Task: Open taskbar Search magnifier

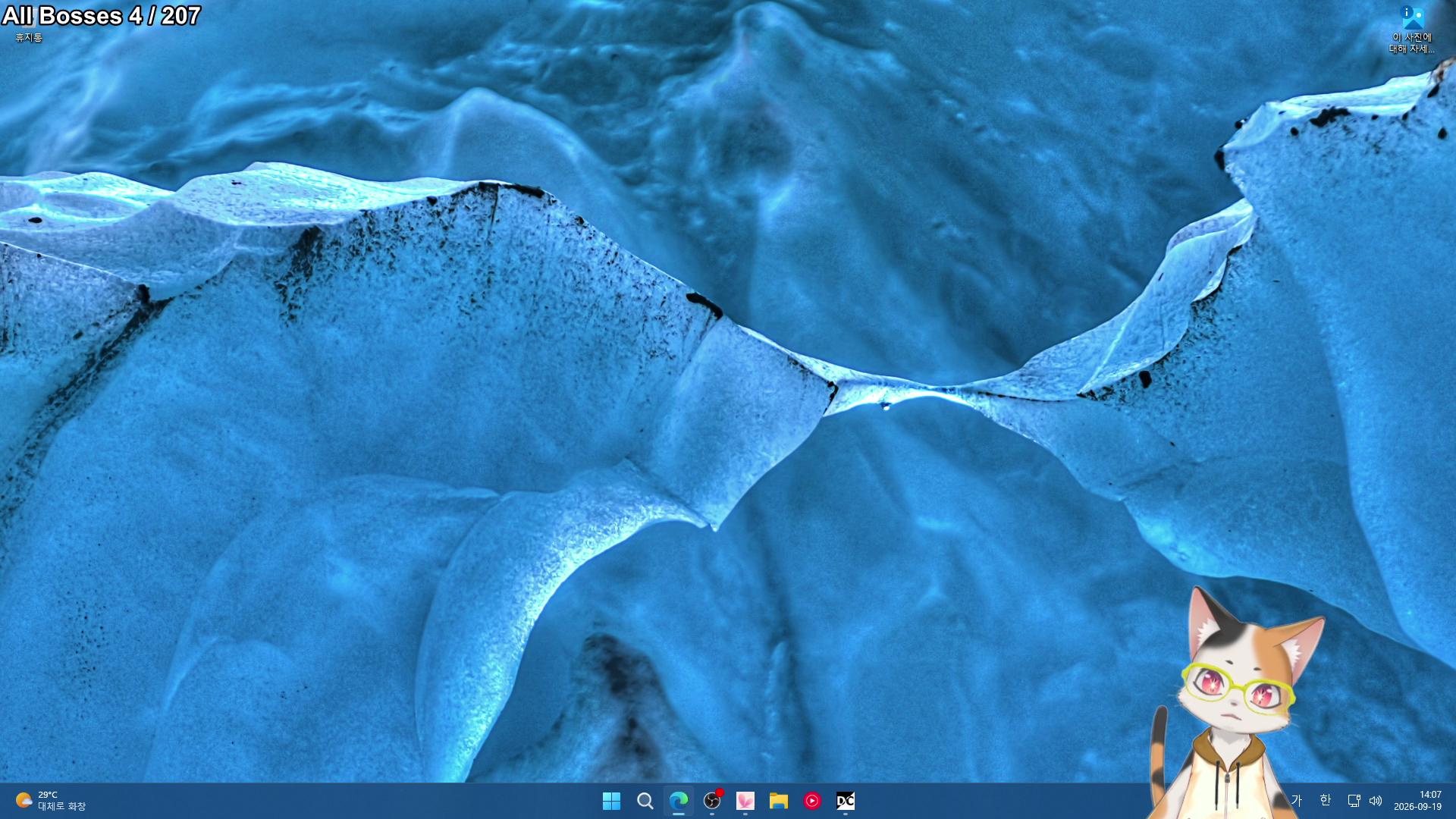Action: [x=645, y=801]
